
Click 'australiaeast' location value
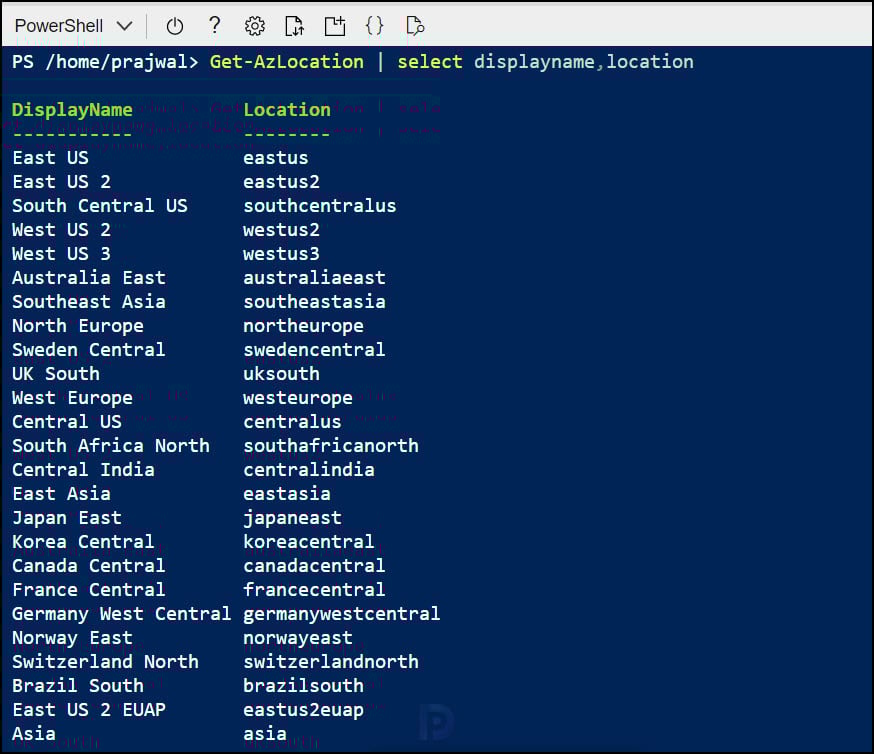click(314, 278)
